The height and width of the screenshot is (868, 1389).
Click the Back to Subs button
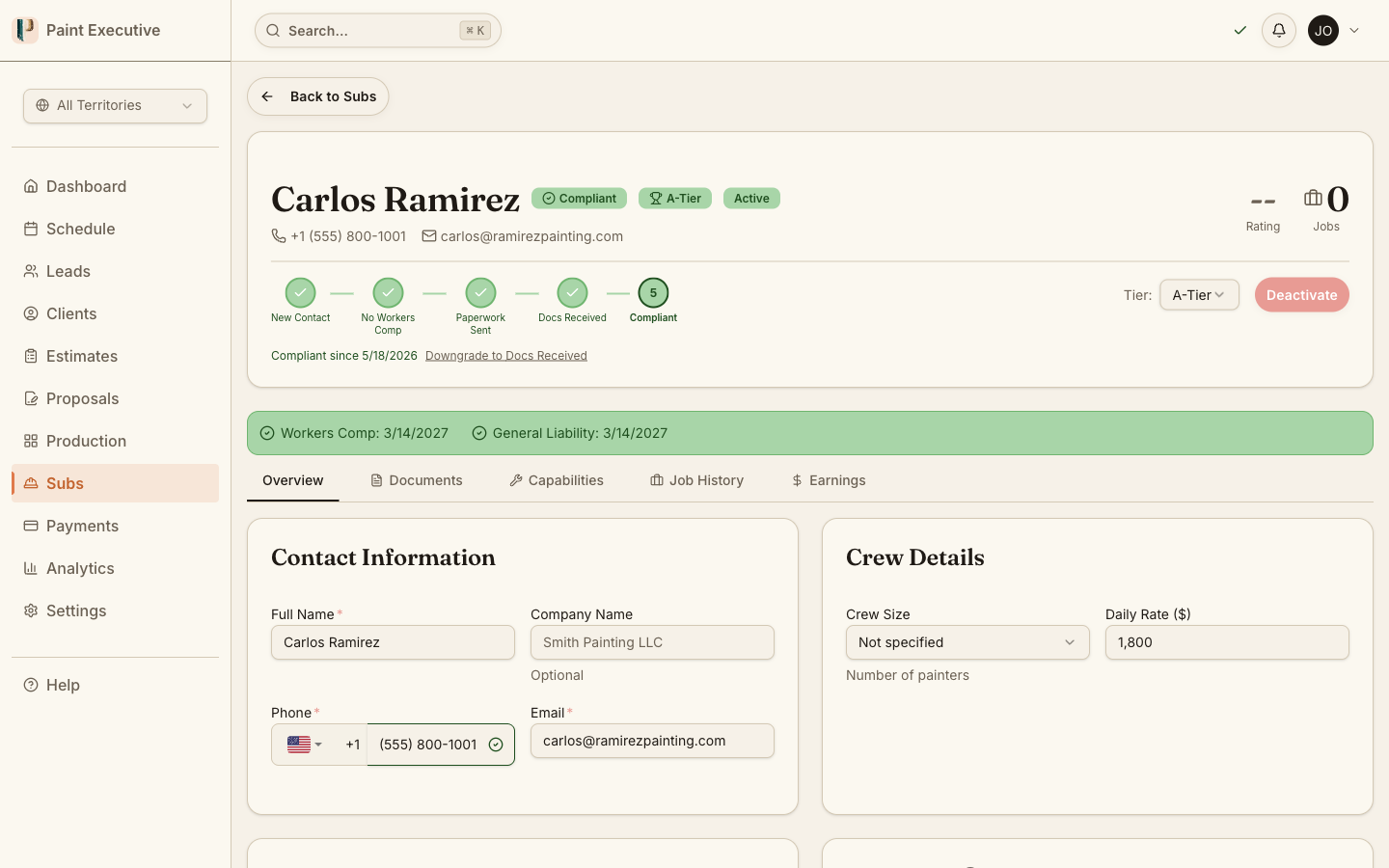[318, 96]
